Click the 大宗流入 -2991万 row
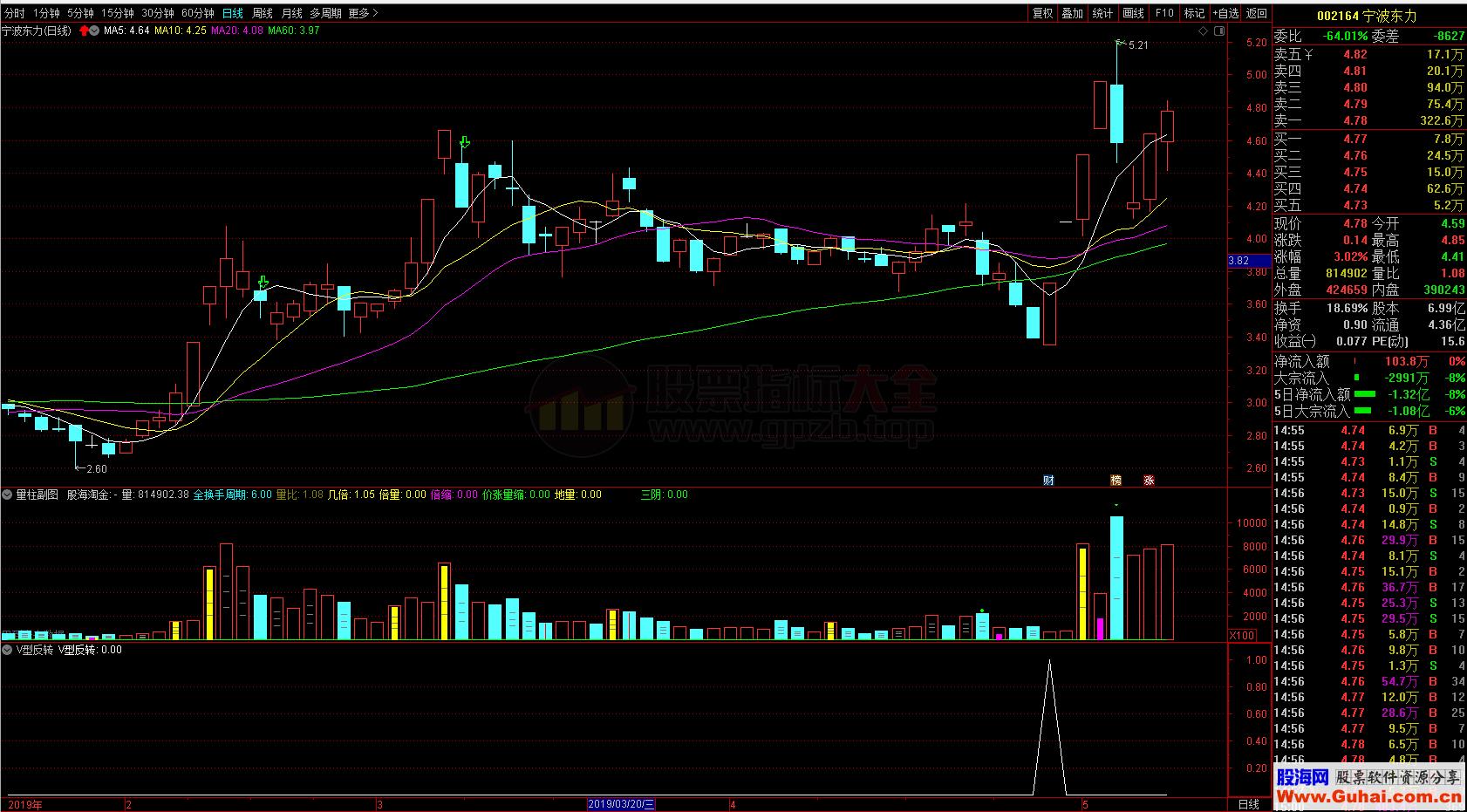Image resolution: width=1467 pixels, height=812 pixels. pyautogui.click(x=1368, y=378)
